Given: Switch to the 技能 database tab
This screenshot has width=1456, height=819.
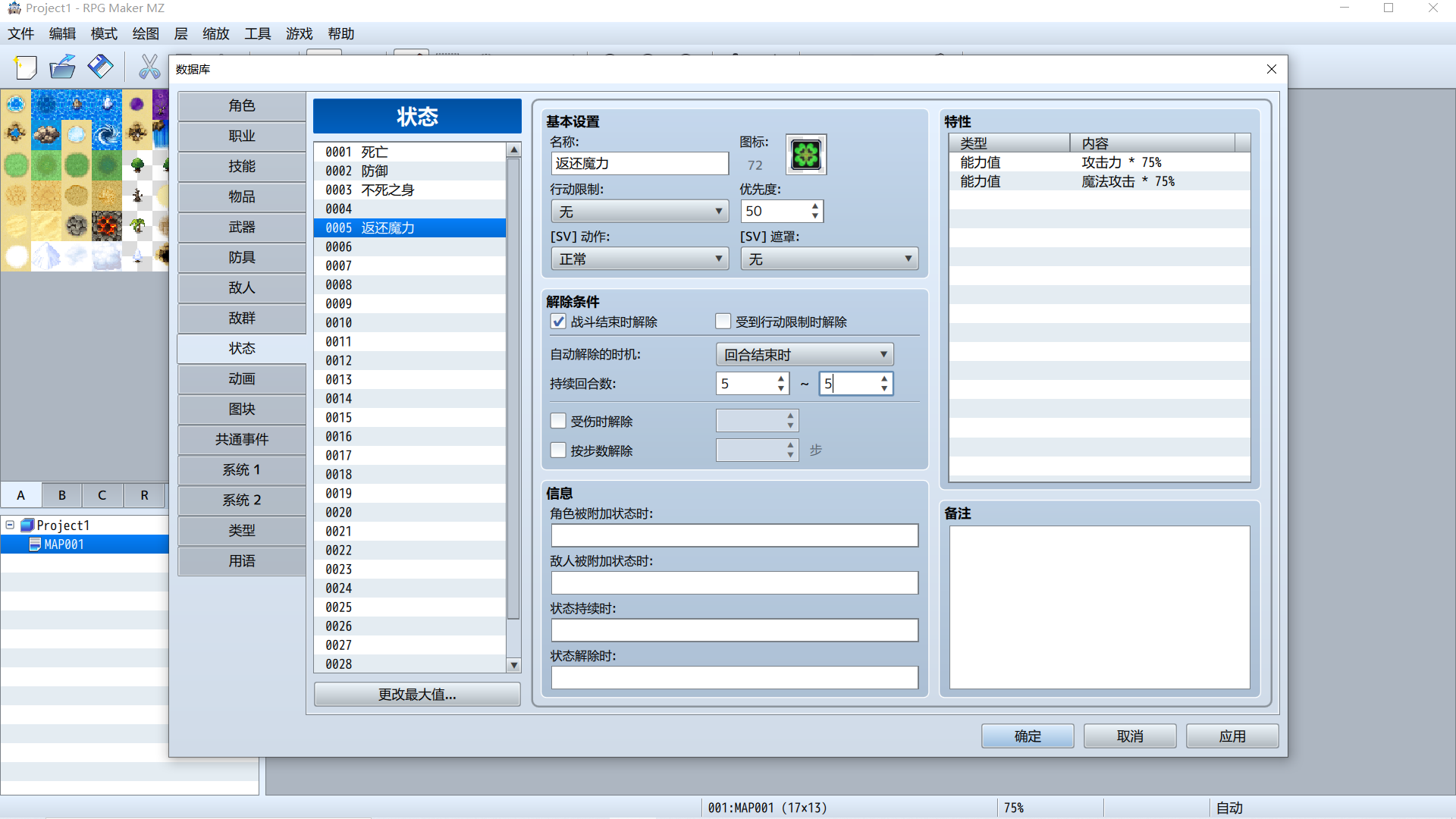Looking at the screenshot, I should 242,167.
